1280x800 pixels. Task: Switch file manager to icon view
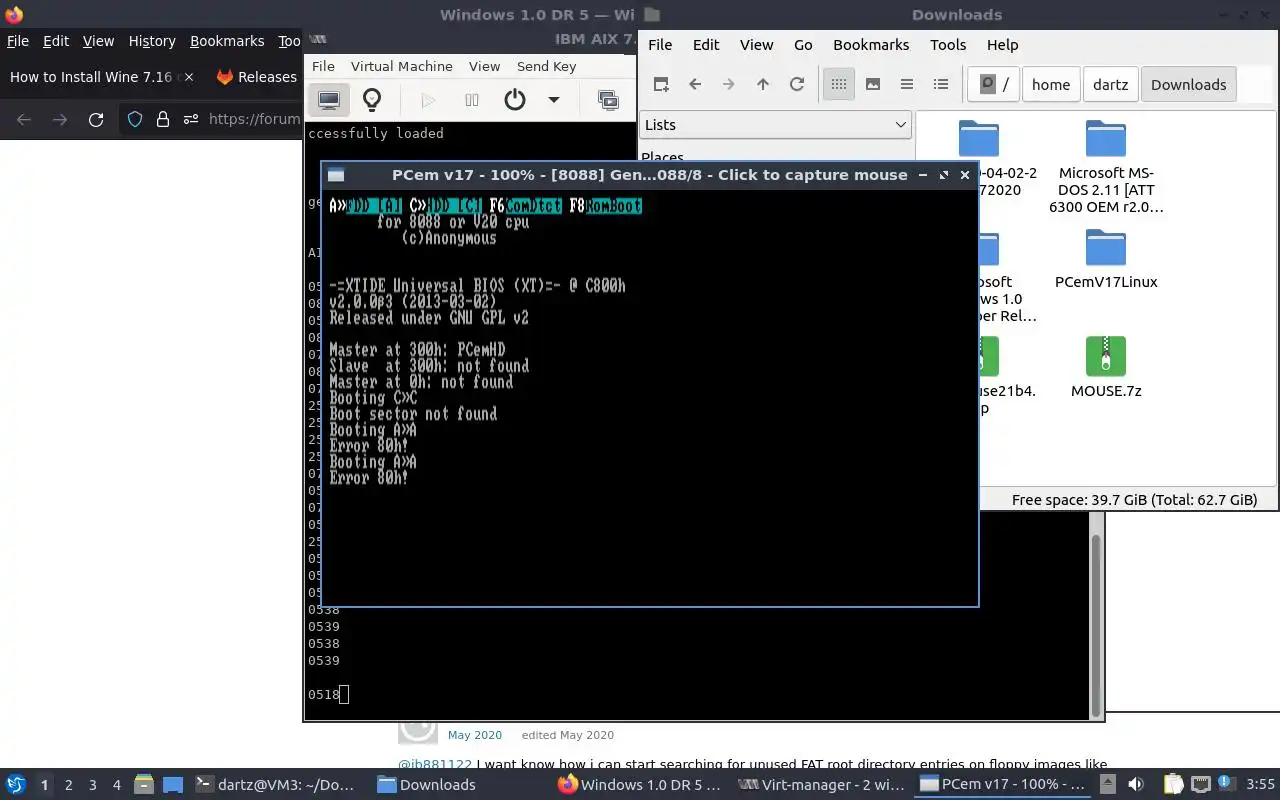point(839,84)
